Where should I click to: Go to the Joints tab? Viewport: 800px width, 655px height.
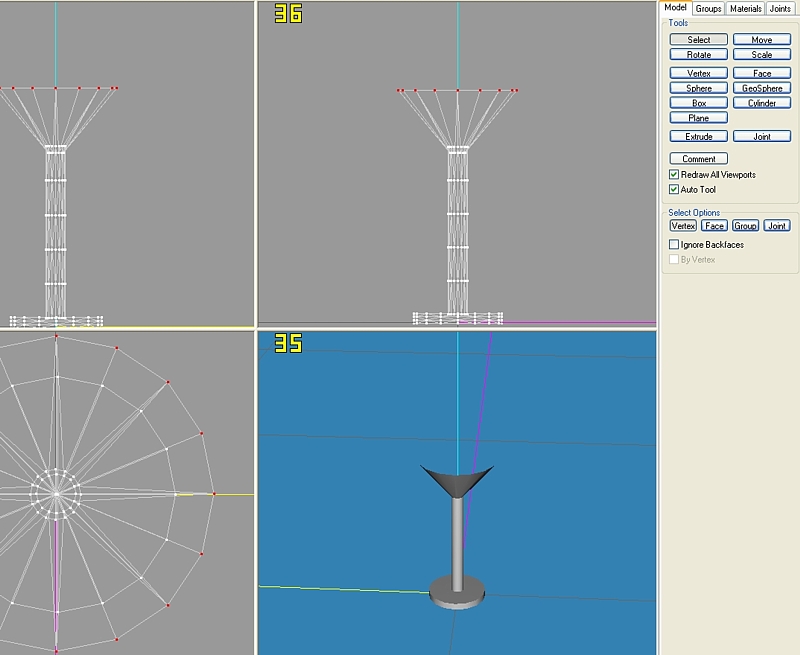(x=780, y=9)
